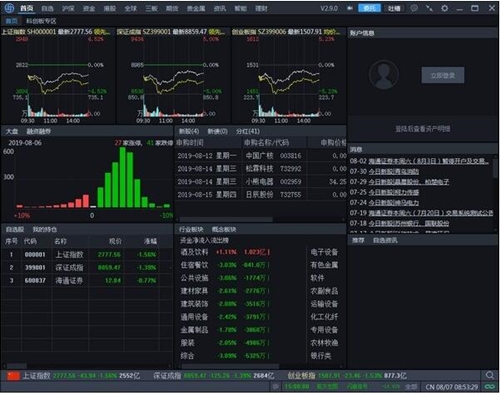This screenshot has height=395, width=500.
Task: Click the shrink-arrows icon beside the gear
Action: tap(429, 8)
